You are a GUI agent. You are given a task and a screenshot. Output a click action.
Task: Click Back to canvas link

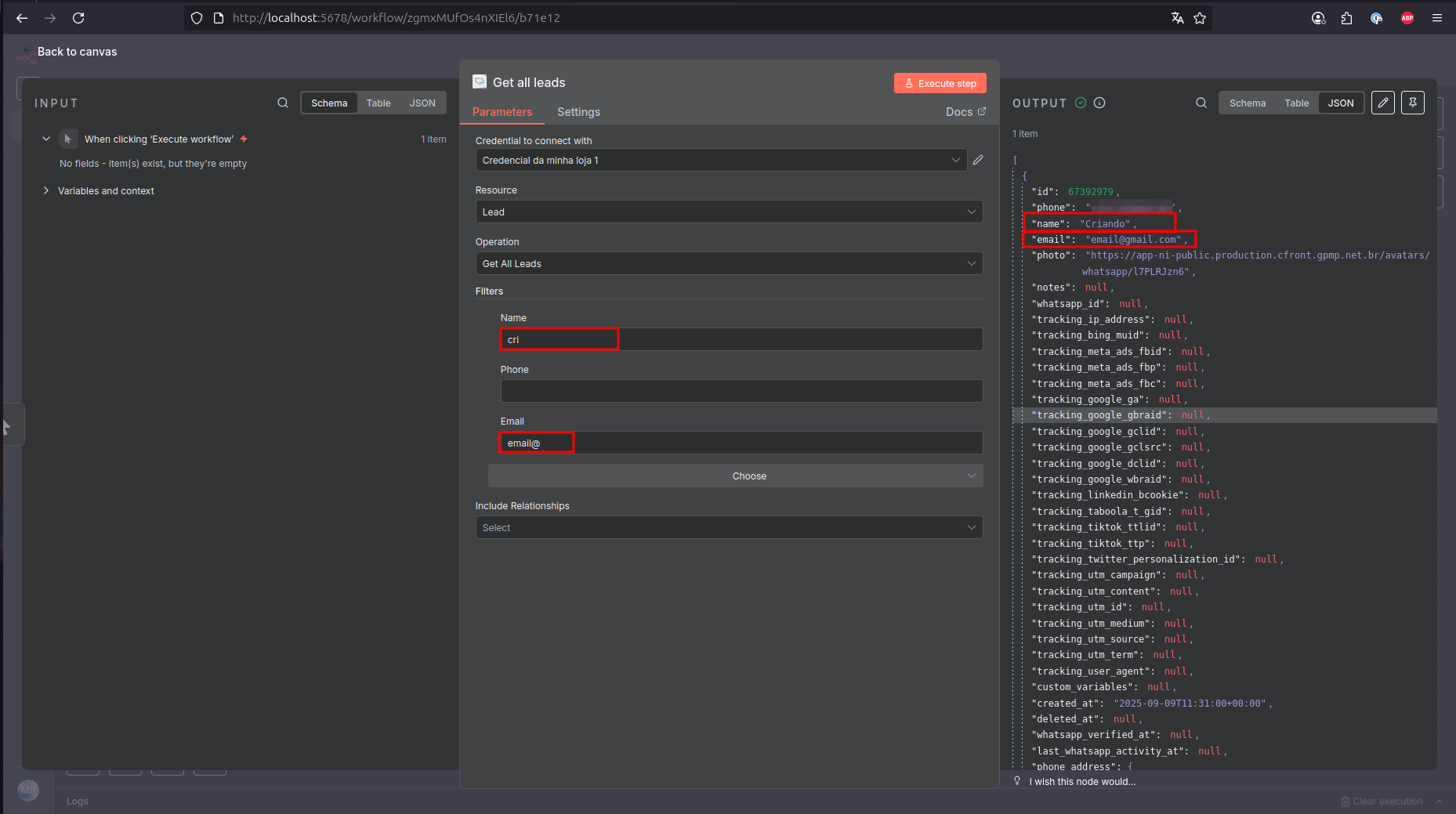pos(77,52)
